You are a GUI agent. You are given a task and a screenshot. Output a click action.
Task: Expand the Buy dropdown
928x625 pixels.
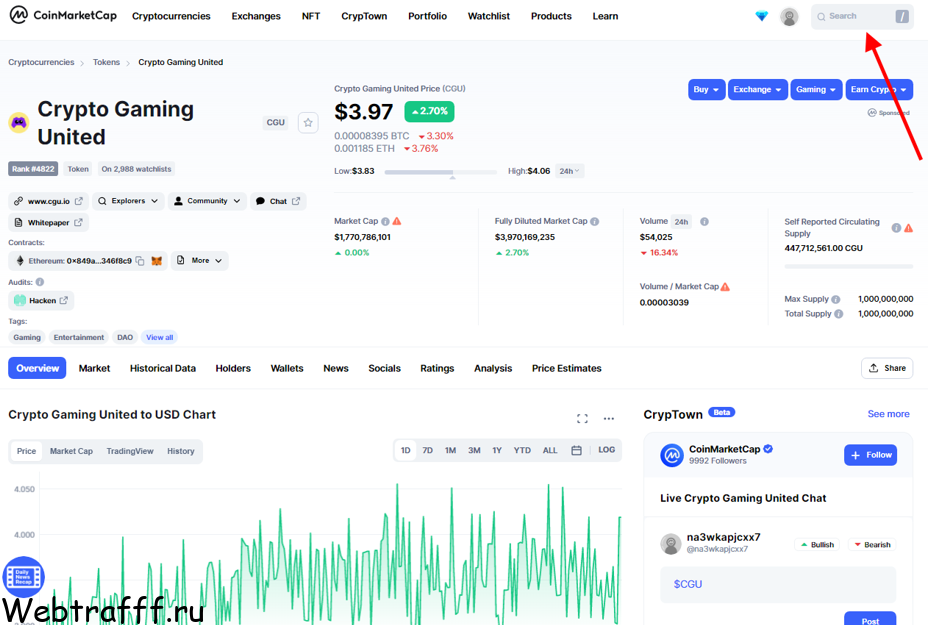[x=707, y=89]
